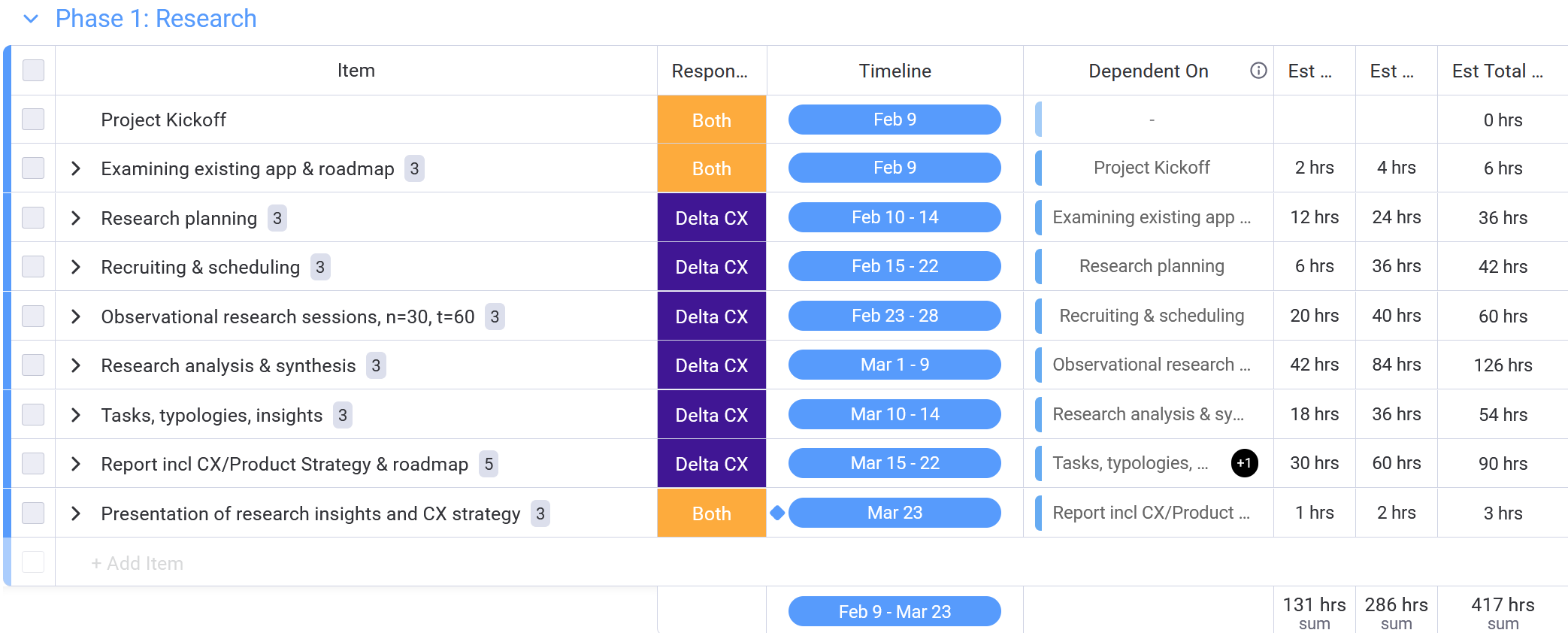Image resolution: width=1568 pixels, height=633 pixels.
Task: Click the orange Both status on Project Kickoff
Action: [x=711, y=120]
